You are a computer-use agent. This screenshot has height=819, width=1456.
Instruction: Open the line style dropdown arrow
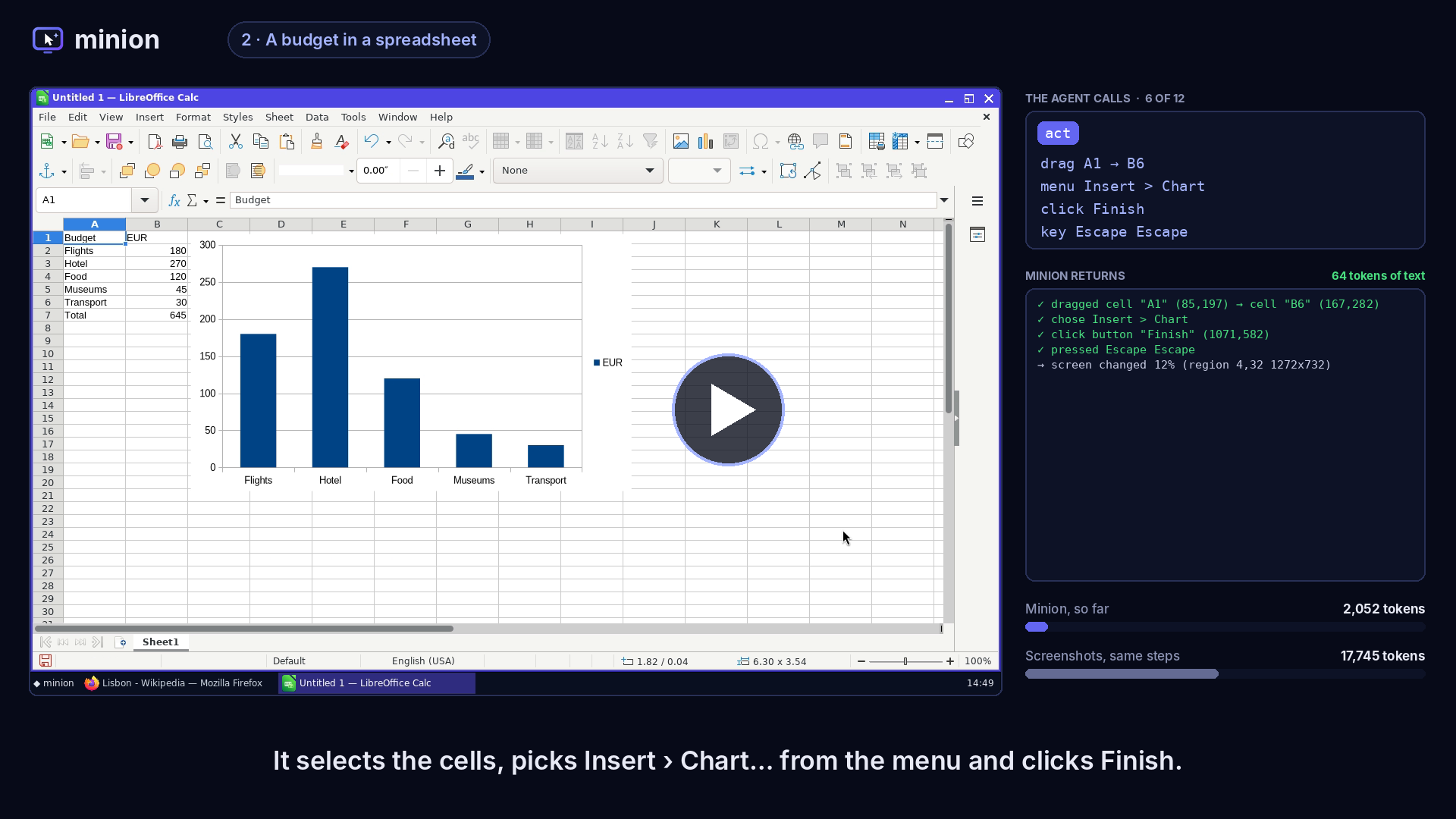pyautogui.click(x=351, y=171)
